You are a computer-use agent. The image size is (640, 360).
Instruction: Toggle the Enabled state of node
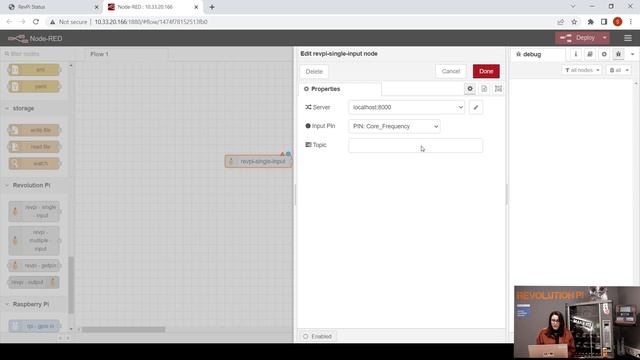tap(318, 336)
